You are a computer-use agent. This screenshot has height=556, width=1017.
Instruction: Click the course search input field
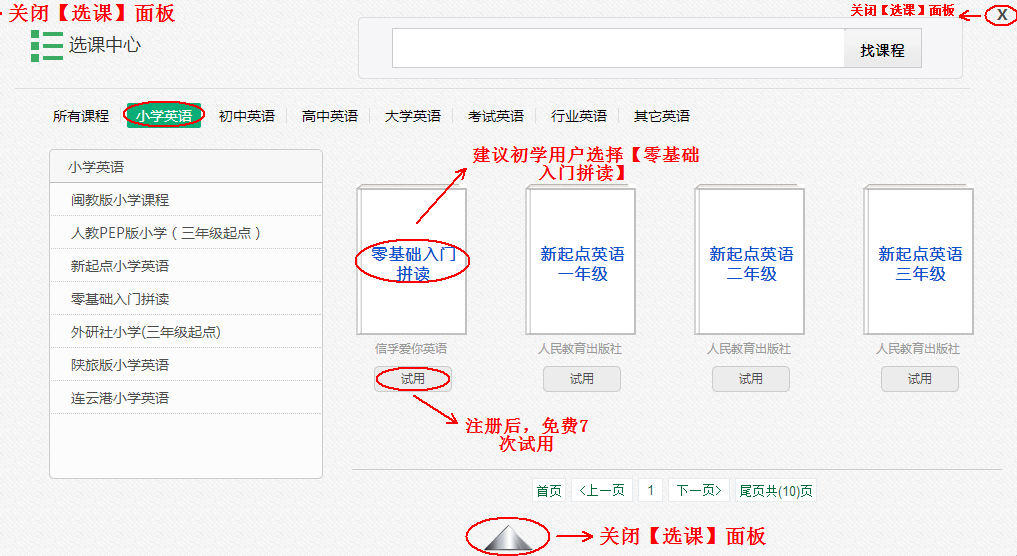[617, 49]
